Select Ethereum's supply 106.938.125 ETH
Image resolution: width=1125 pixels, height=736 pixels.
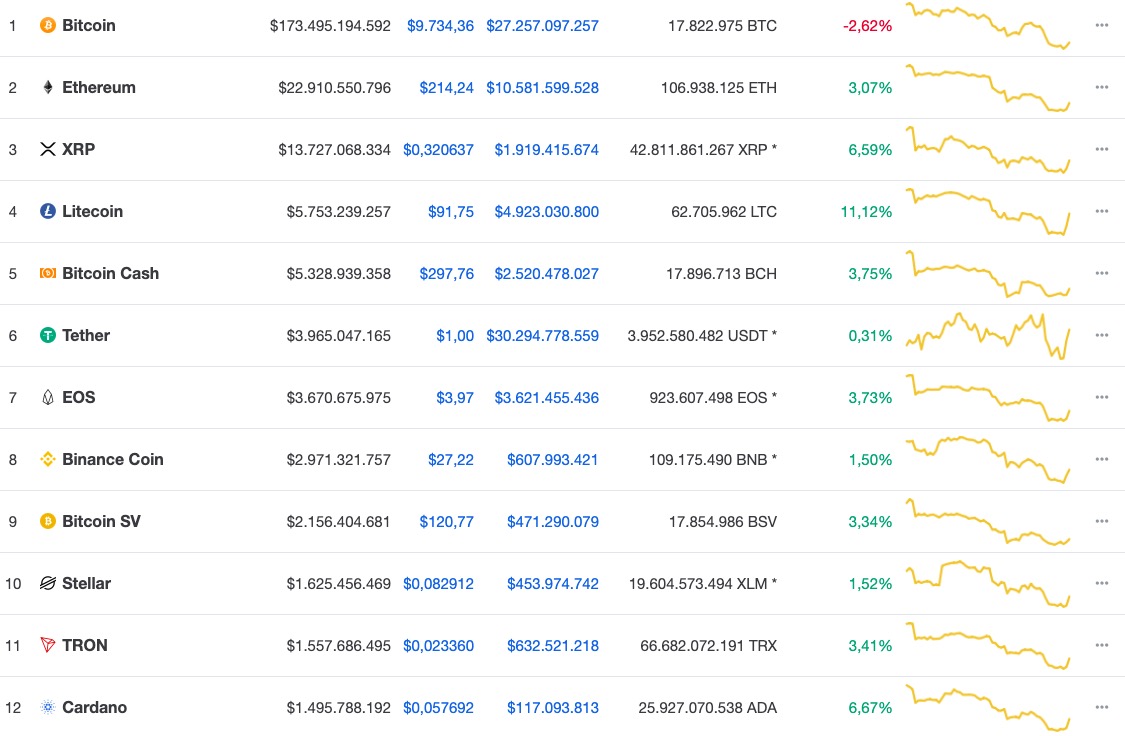(x=719, y=88)
